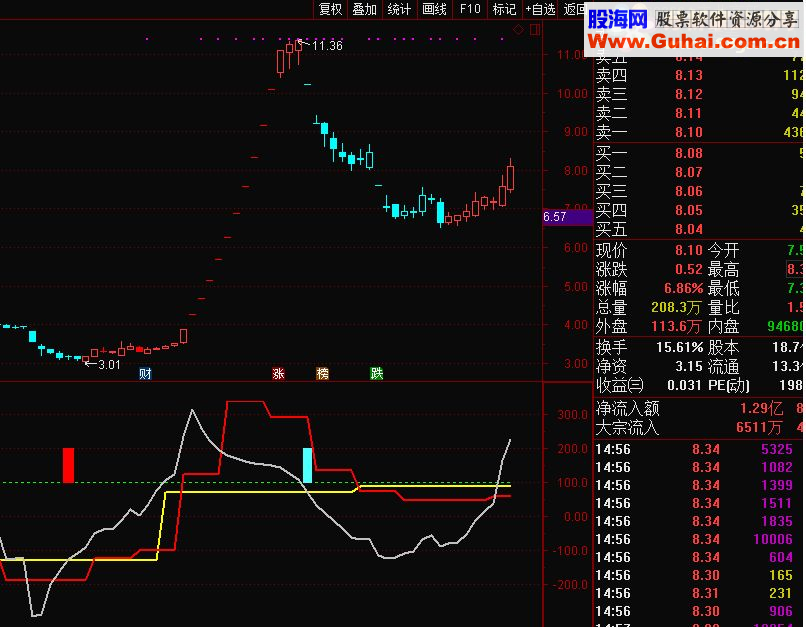Click the 5.00 price axis label
Image resolution: width=806 pixels, height=627 pixels.
tap(576, 286)
